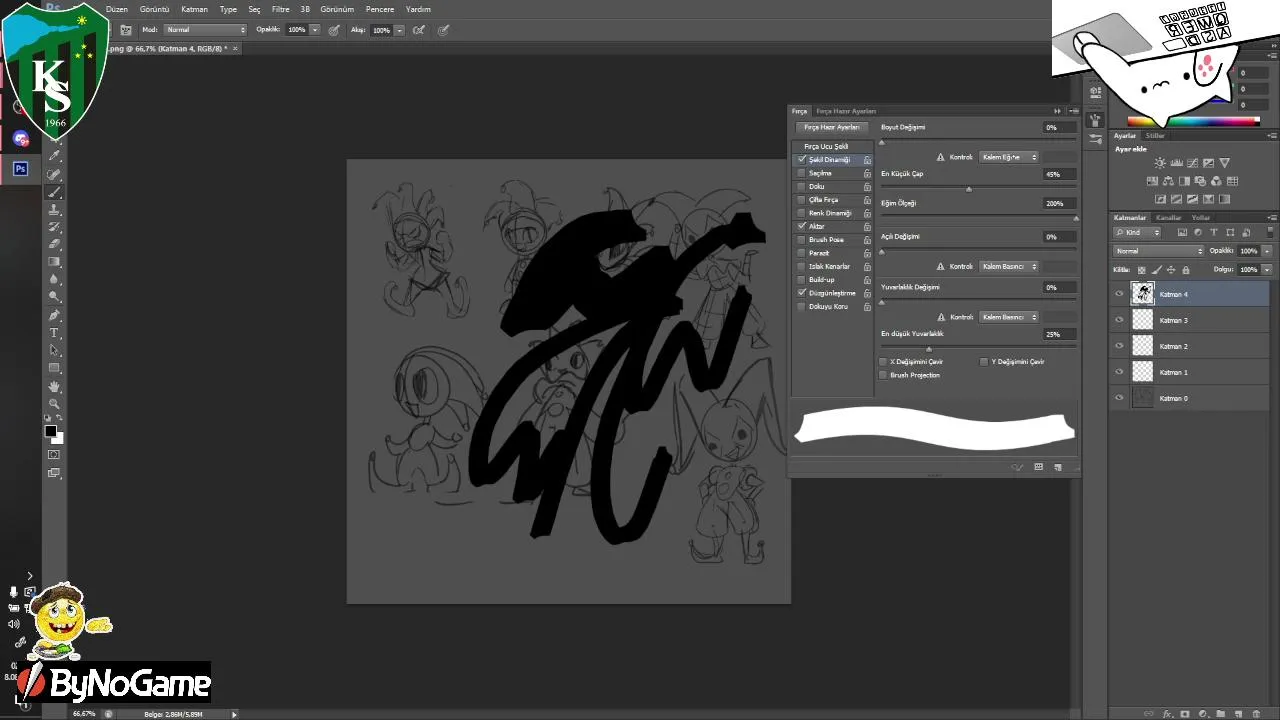This screenshot has height=720, width=1280.
Task: Lock all with the padlock icon
Action: [1186, 270]
